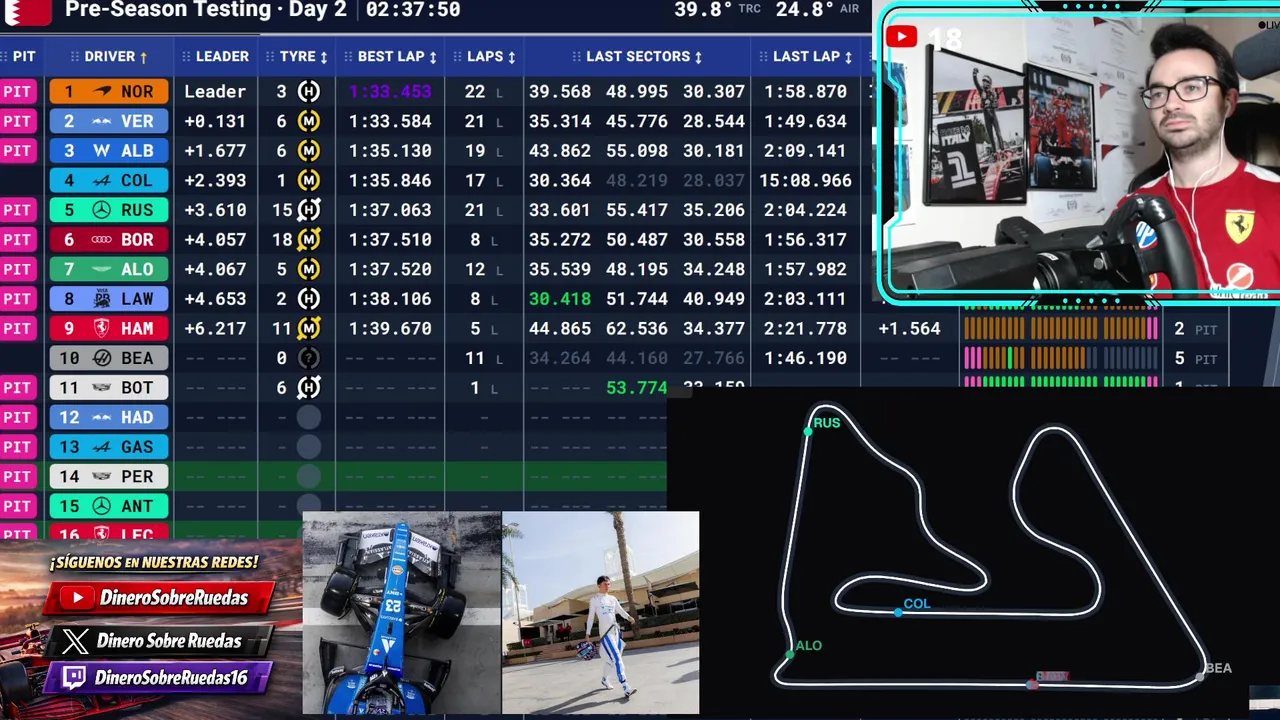Click the Bahrain flag icon in header
The height and width of the screenshot is (720, 1280).
pos(27,11)
